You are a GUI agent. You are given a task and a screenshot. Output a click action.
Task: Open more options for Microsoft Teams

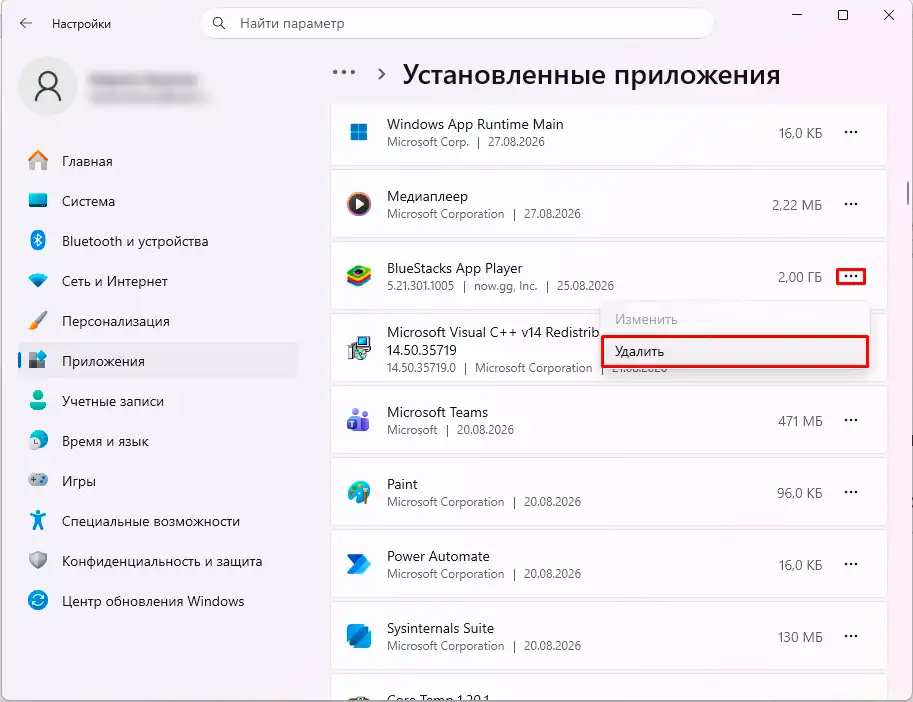[851, 420]
